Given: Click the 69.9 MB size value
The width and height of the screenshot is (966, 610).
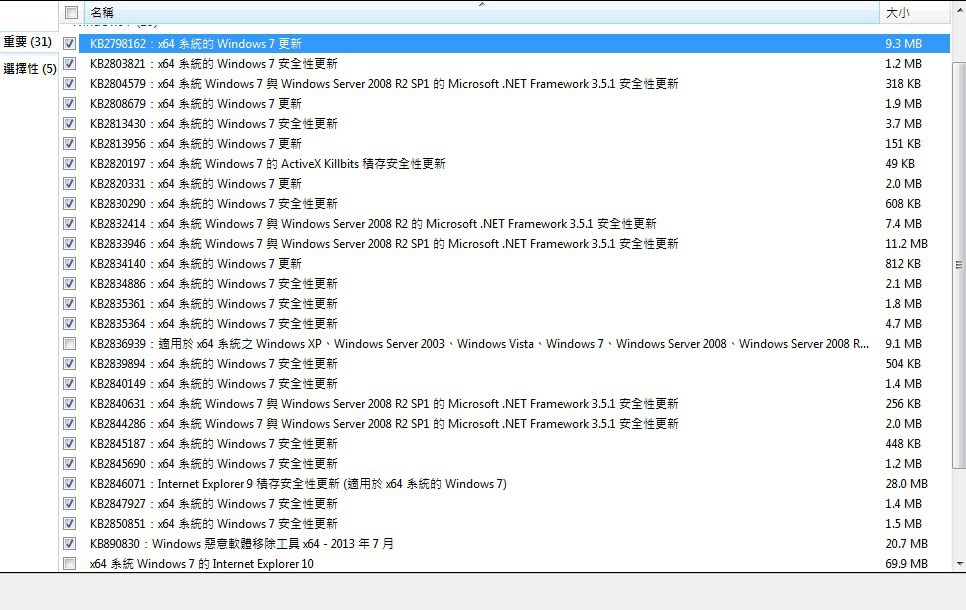Looking at the screenshot, I should tap(906, 564).
